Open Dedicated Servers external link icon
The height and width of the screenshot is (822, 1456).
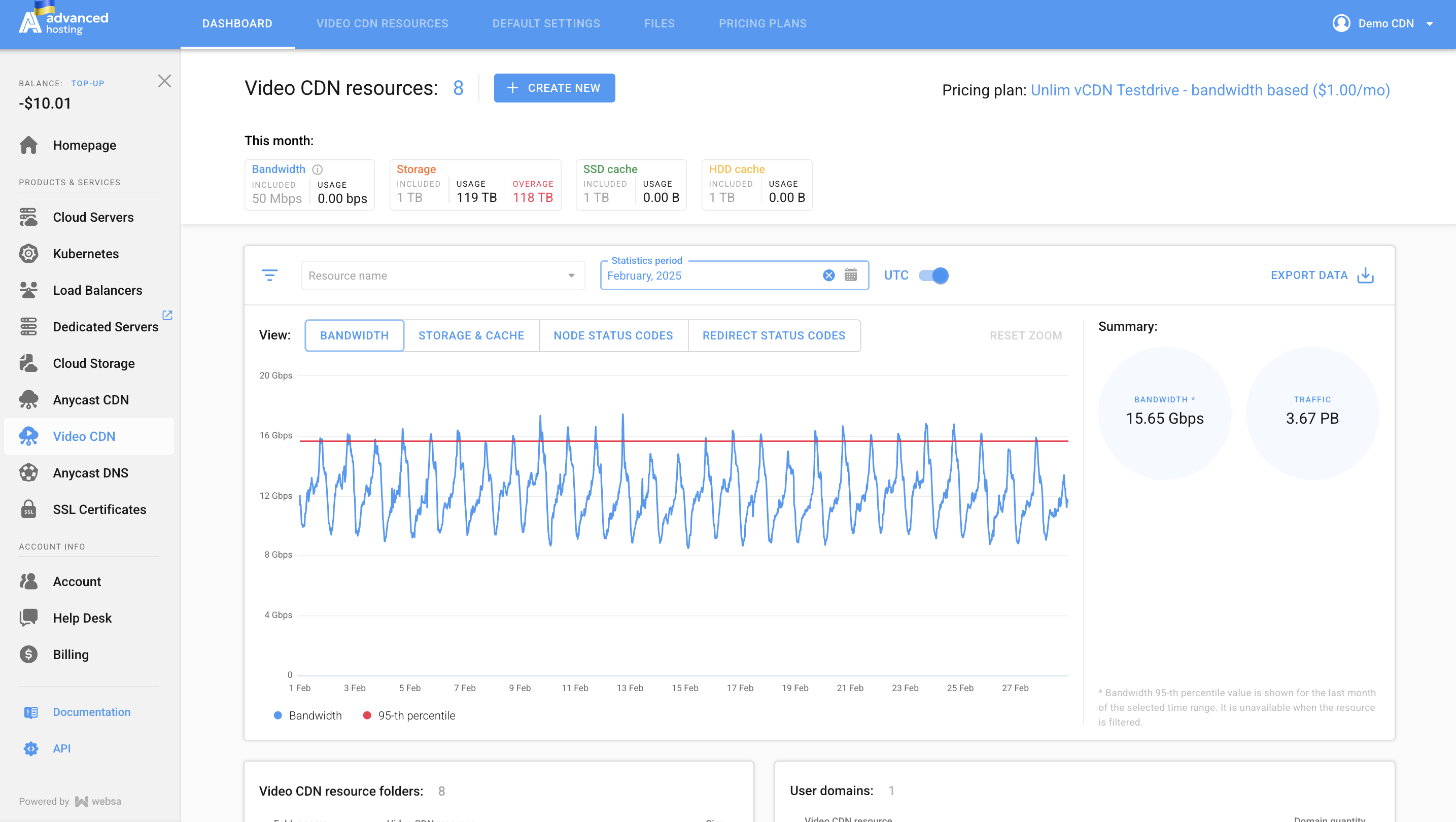pos(167,315)
